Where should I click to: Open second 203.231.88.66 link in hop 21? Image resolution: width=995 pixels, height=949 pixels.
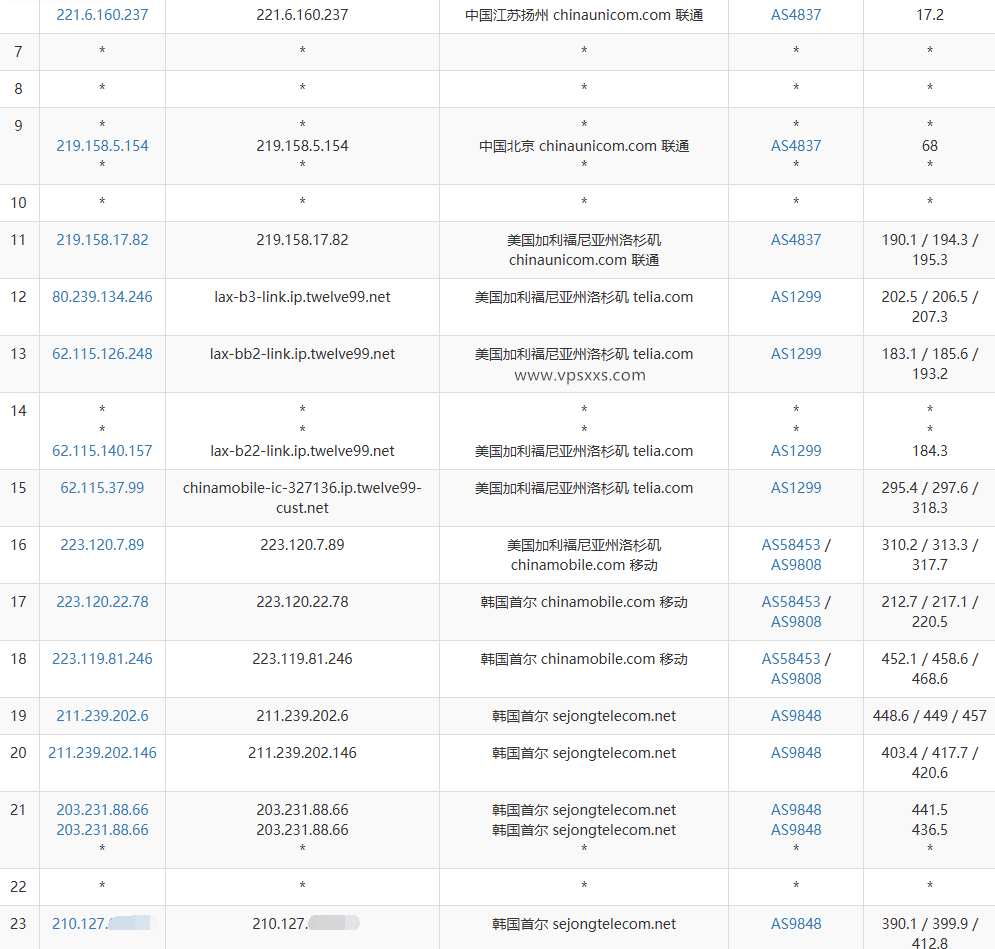(102, 830)
